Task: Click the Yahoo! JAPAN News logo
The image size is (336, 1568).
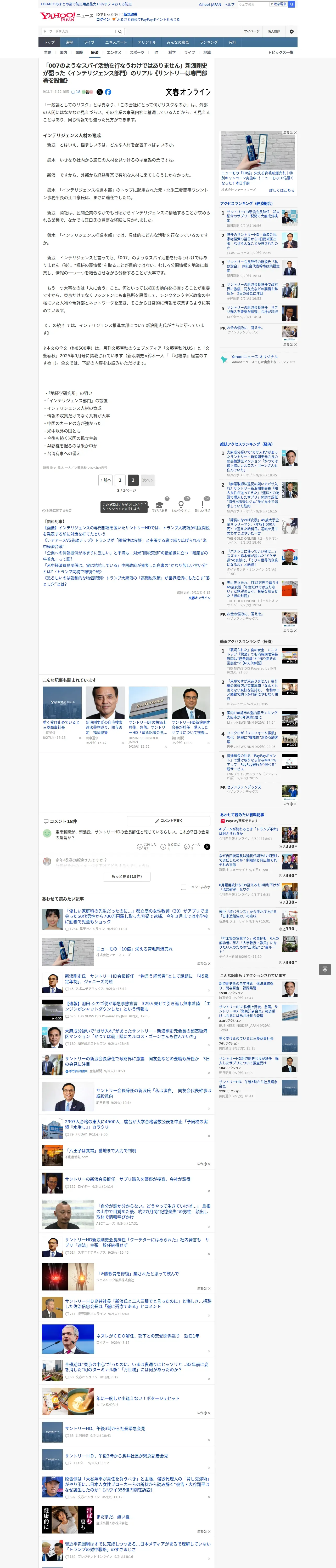Action: coord(67,16)
